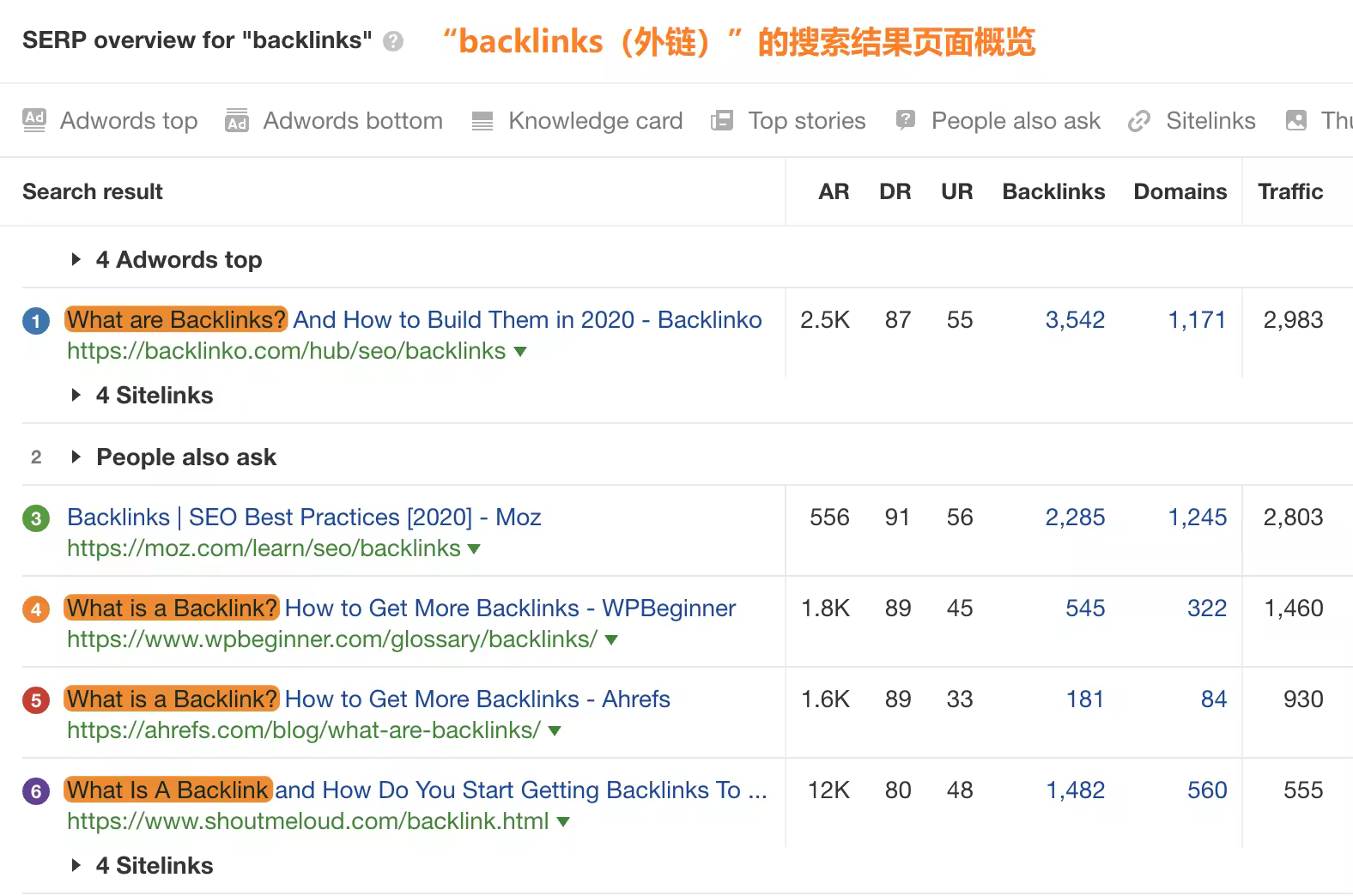1353x896 pixels.
Task: Open the Backlinko 'What are Backlinks?' title link
Action: pos(414,320)
